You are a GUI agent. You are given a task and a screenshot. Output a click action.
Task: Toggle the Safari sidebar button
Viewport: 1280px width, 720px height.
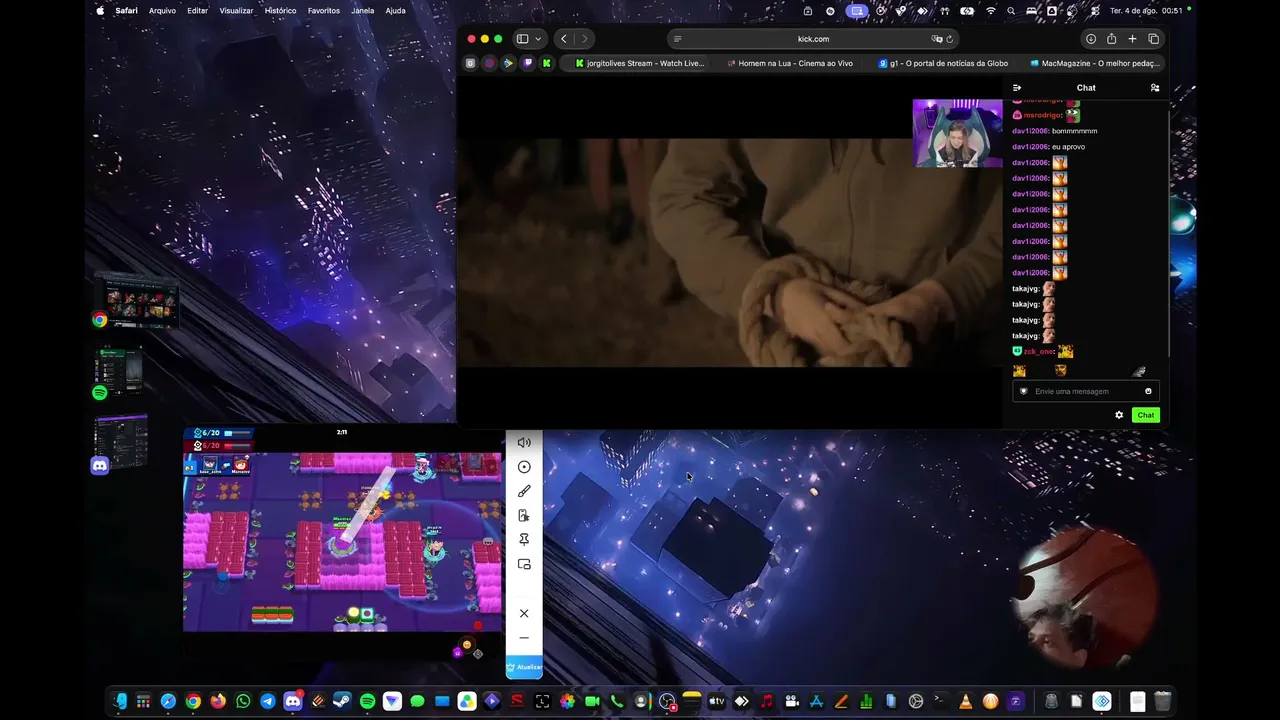click(522, 39)
